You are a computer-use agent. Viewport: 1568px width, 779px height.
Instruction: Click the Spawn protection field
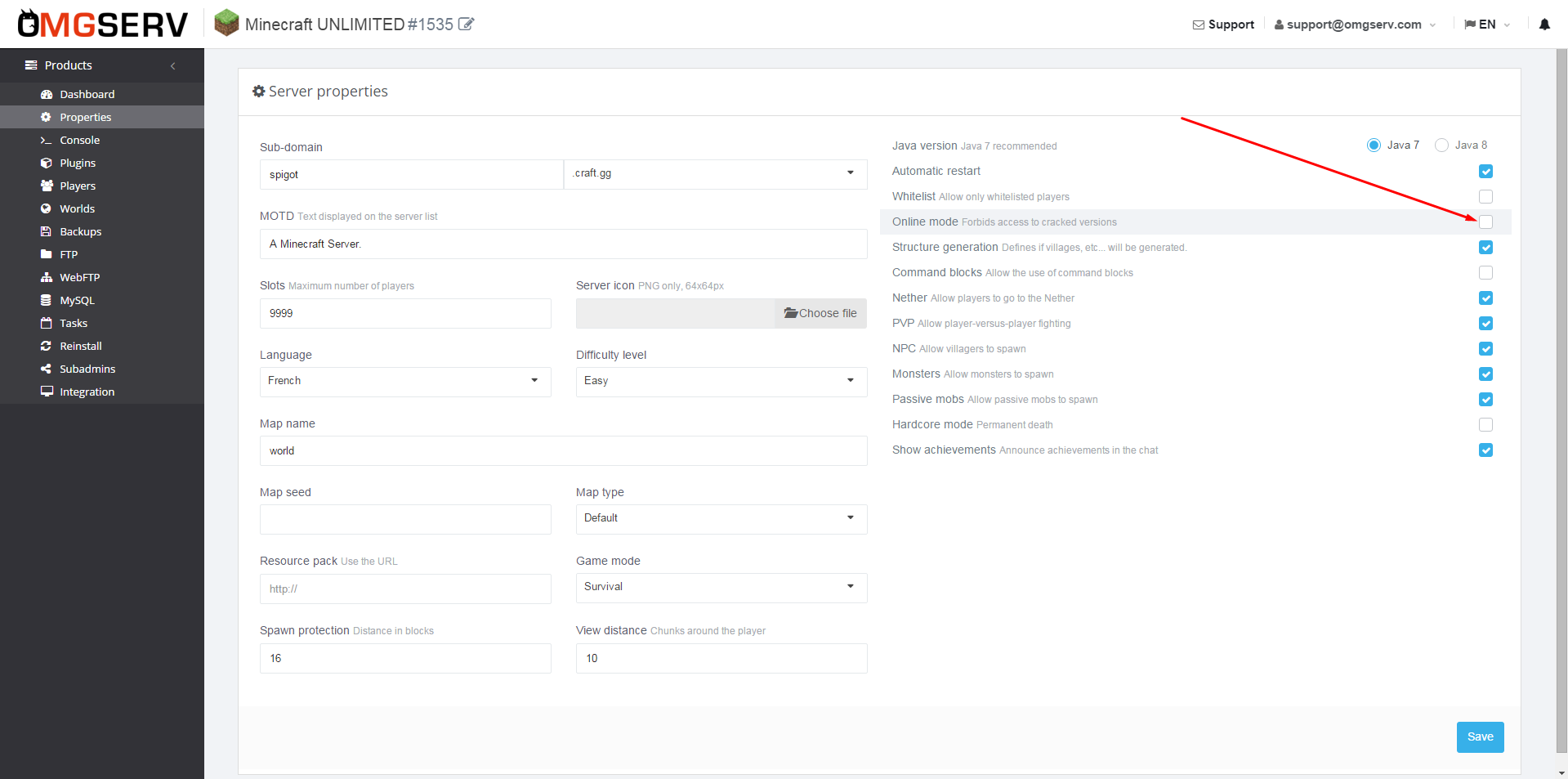pyautogui.click(x=405, y=658)
